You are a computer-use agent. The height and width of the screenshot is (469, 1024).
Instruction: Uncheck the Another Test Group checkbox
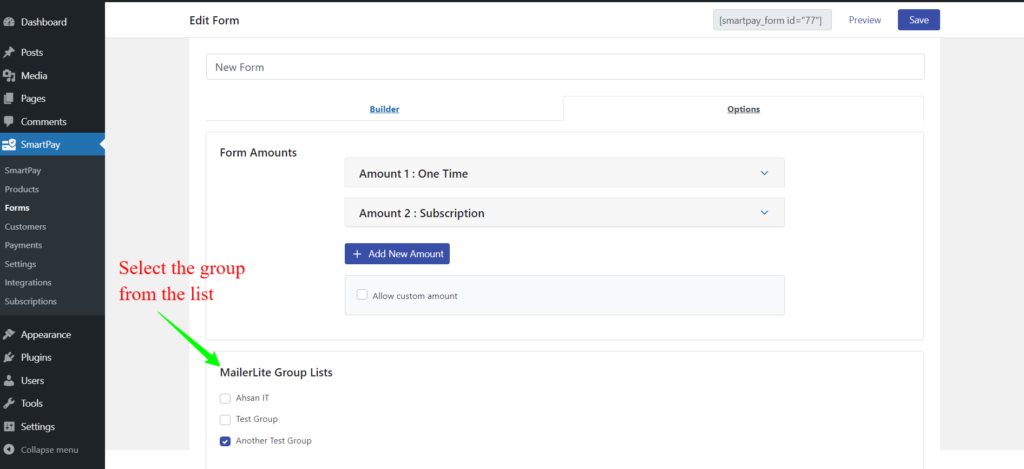coord(225,441)
